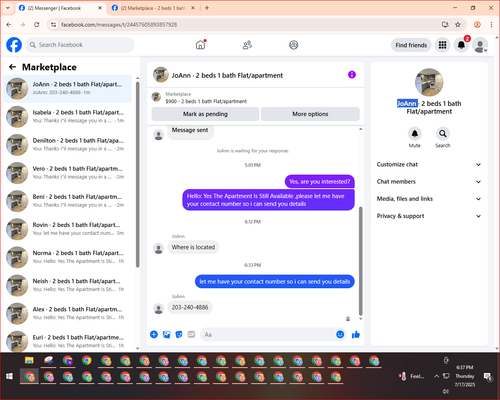This screenshot has width=500, height=400.
Task: Click the Chrome profile icon in toolbar
Action: click(x=477, y=24)
